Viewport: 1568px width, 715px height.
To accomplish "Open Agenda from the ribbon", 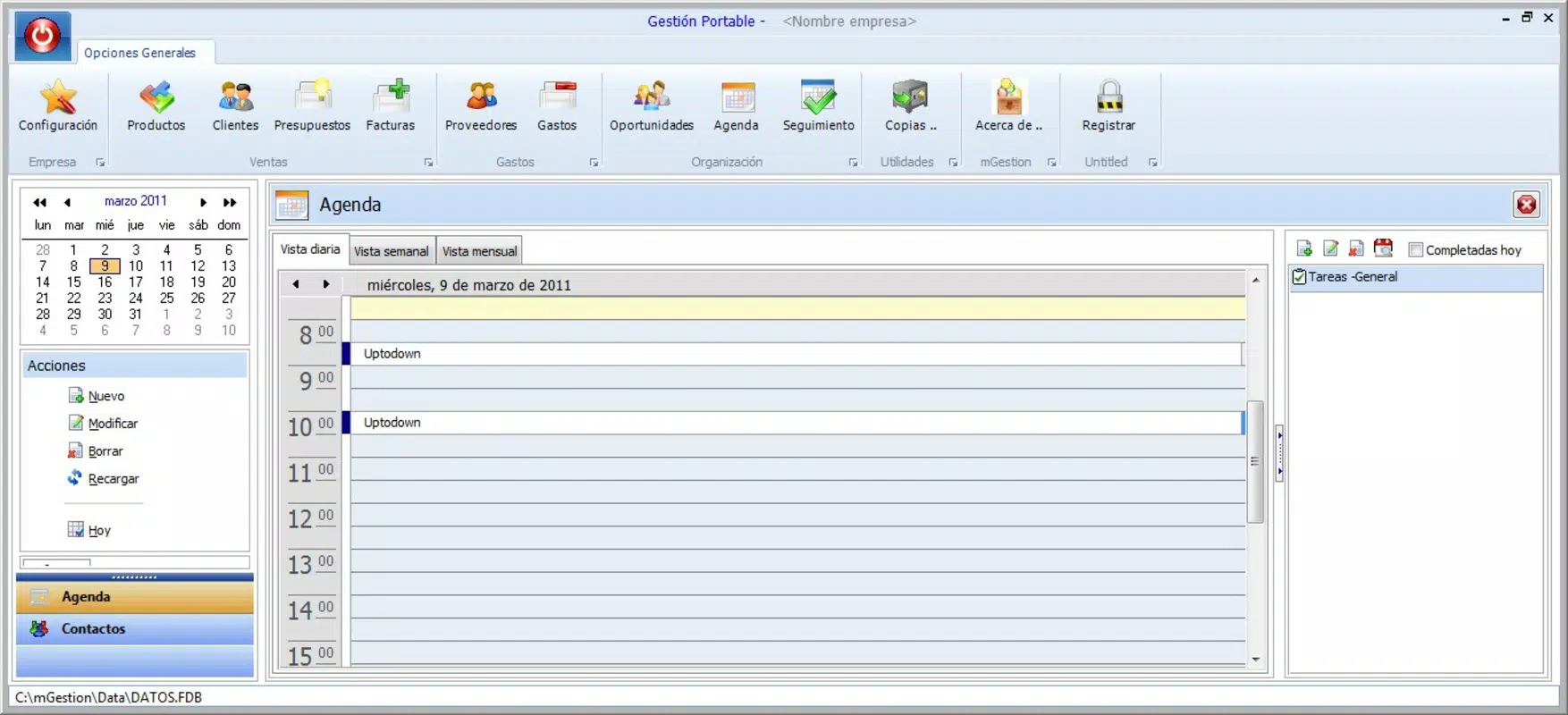I will 737,105.
